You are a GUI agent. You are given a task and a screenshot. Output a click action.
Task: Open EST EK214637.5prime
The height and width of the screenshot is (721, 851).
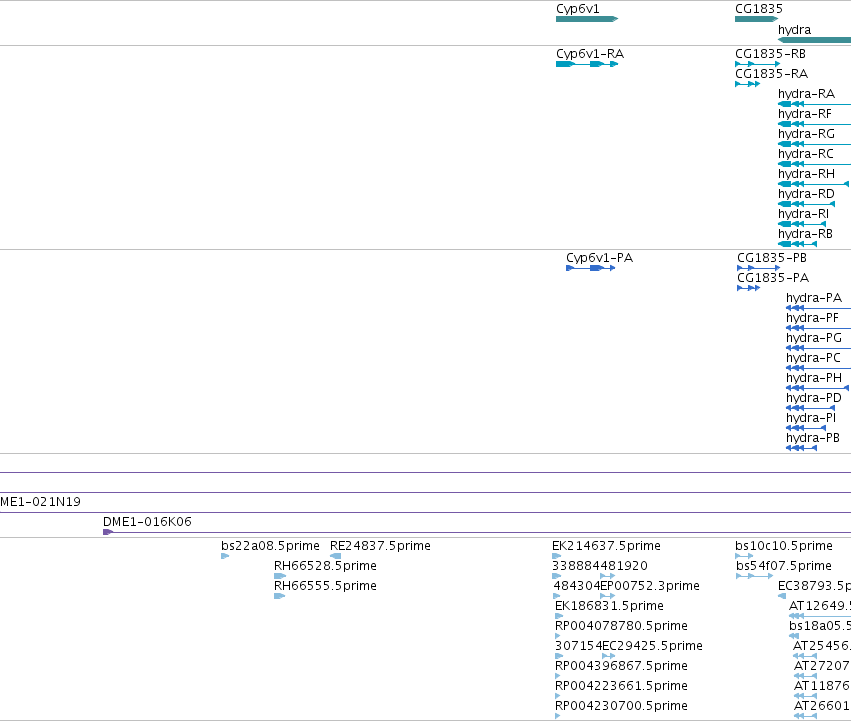(606, 546)
